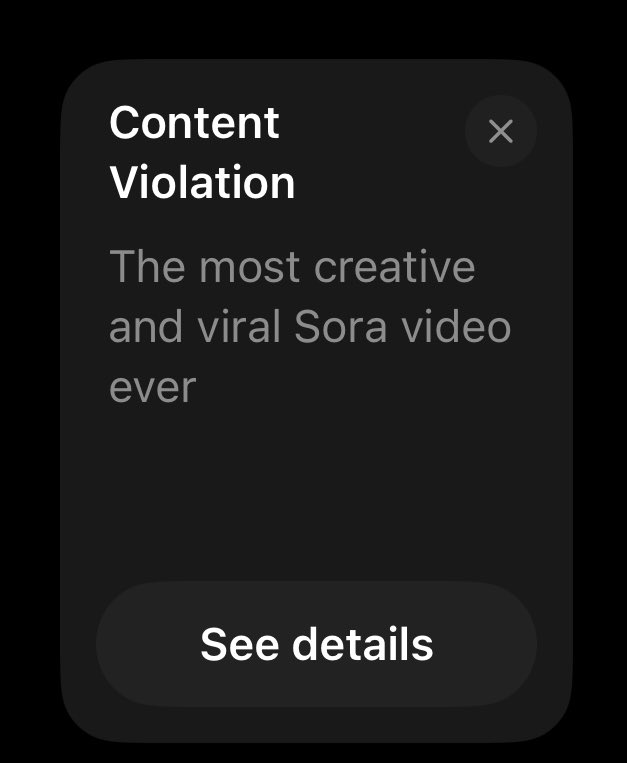Click the prompt text about creative Sora video

pyautogui.click(x=310, y=326)
